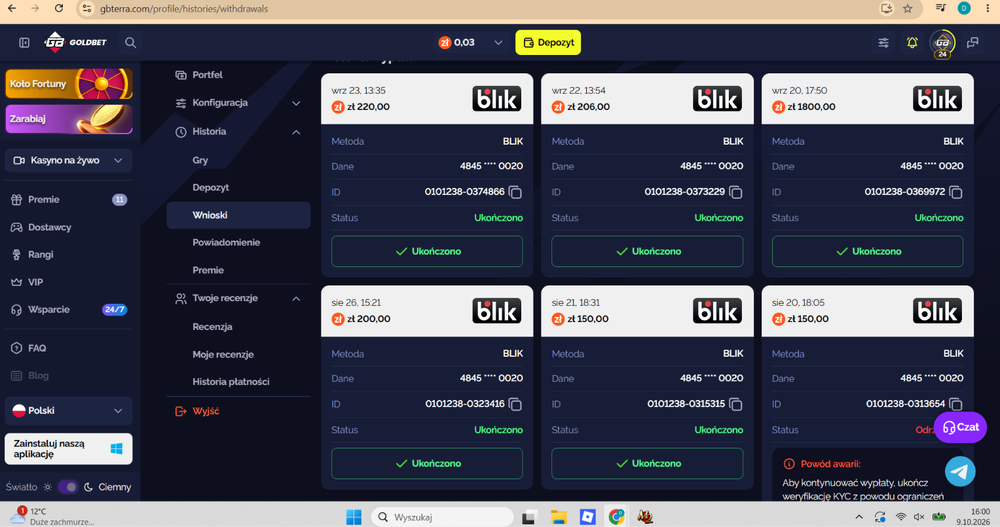Click the Wyszukaj taskbar search box
The width and height of the screenshot is (1000, 527).
tap(442, 517)
